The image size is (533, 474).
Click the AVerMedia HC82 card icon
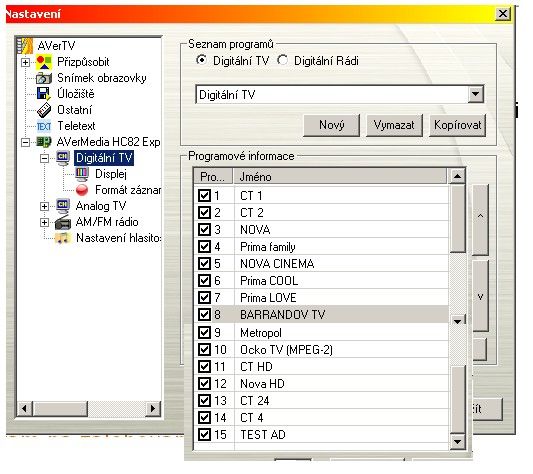click(44, 142)
